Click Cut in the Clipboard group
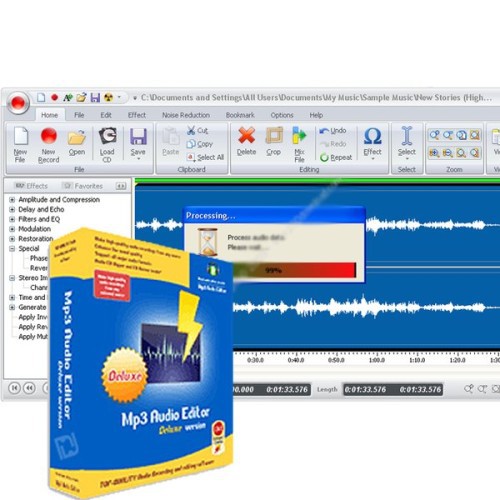 point(197,130)
